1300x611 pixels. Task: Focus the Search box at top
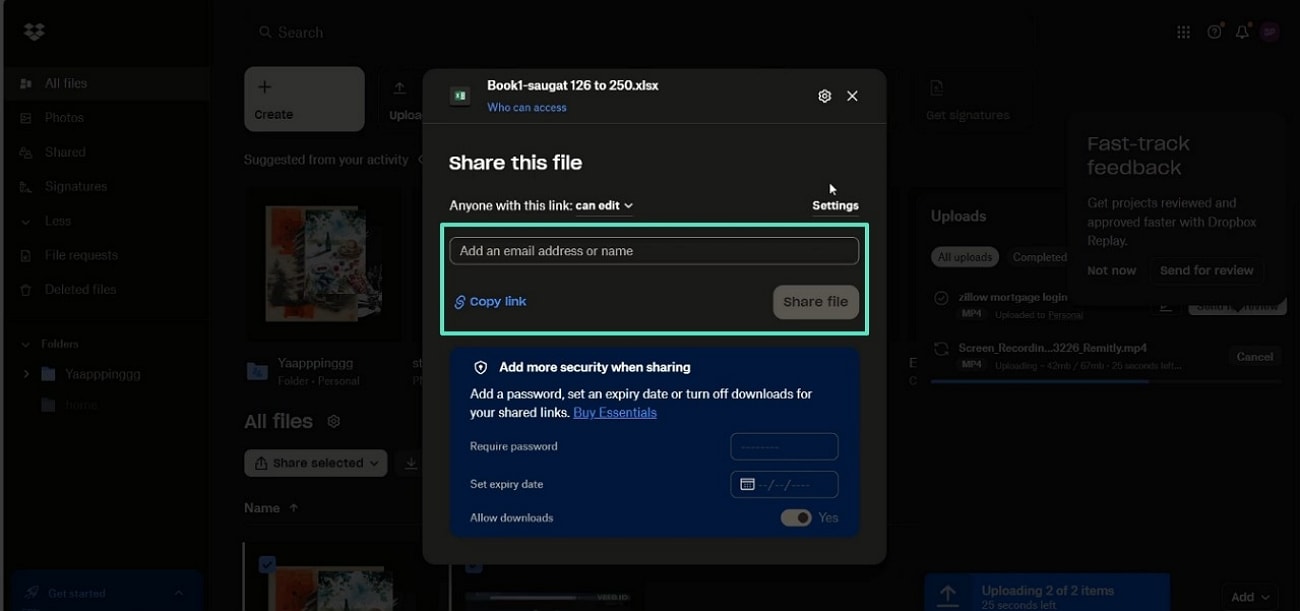640,32
